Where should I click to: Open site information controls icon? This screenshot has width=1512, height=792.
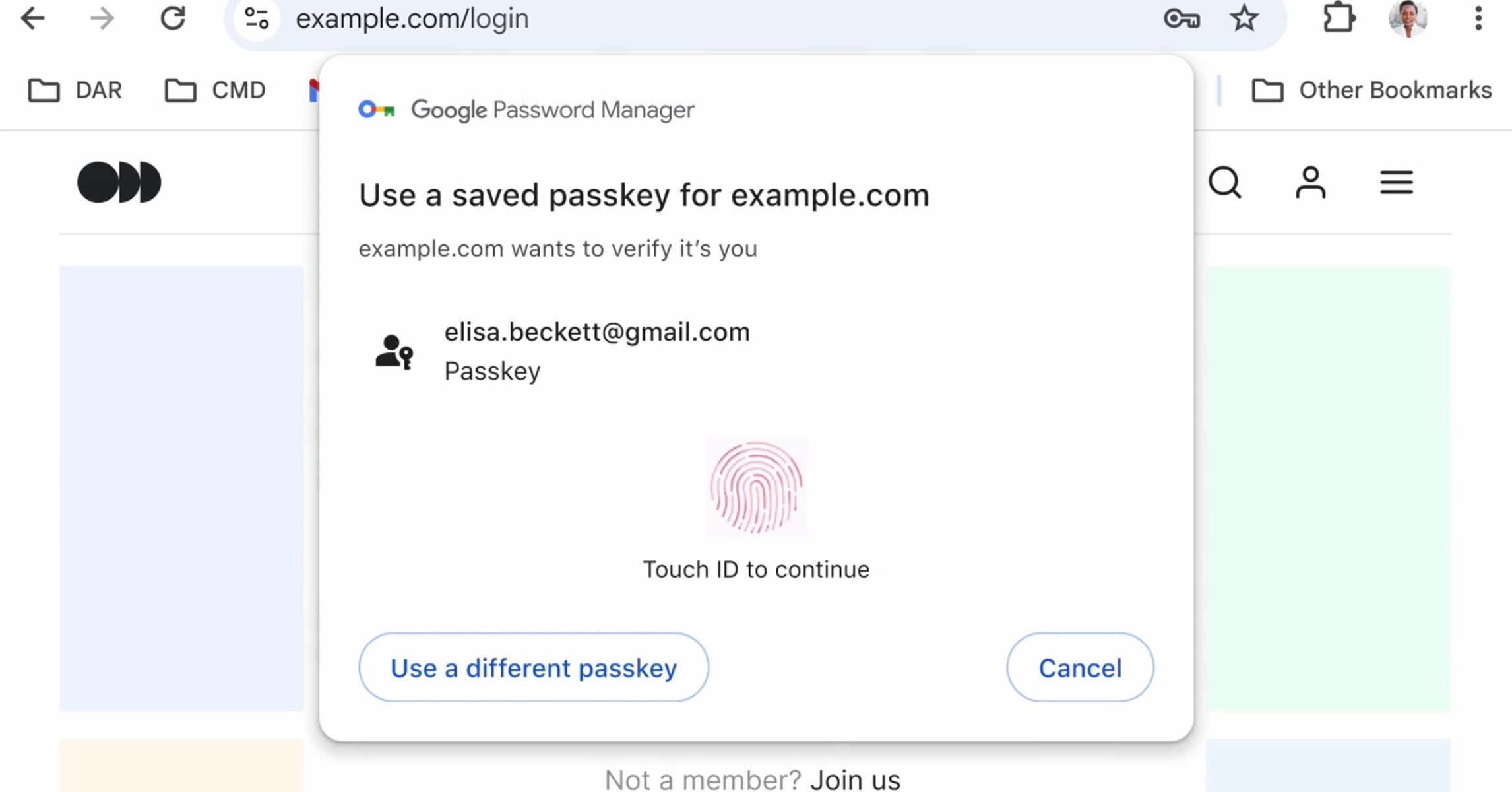257,18
